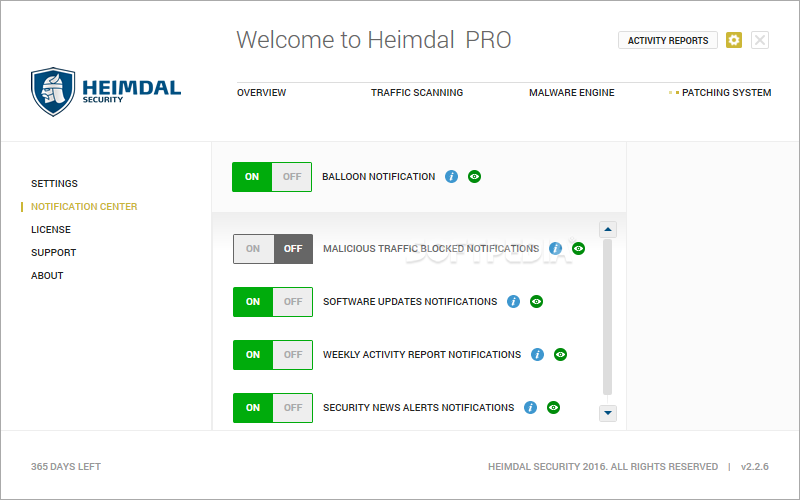800x500 pixels.
Task: Show info for Weekly Activity Report Notifications
Action: tap(537, 355)
